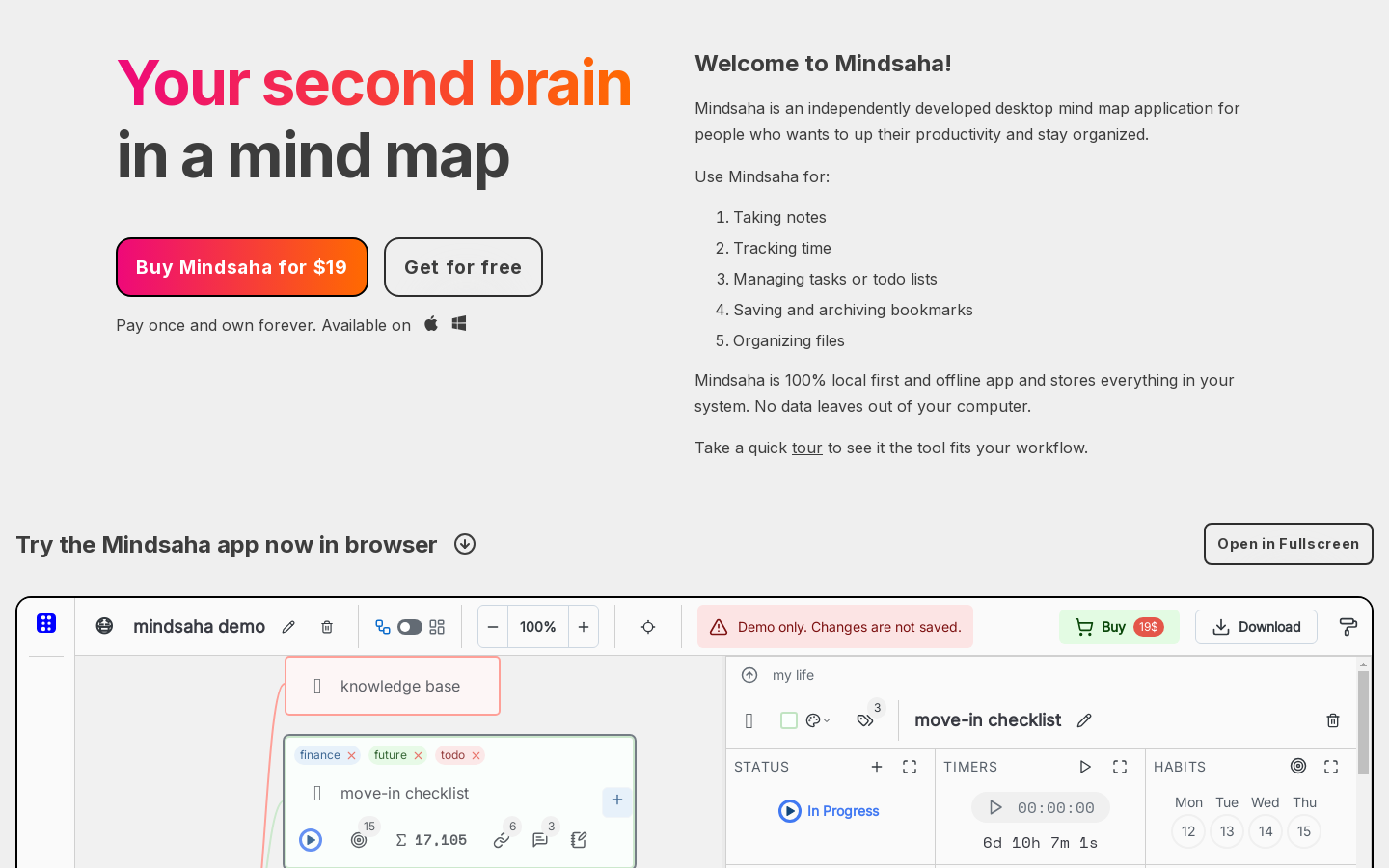The image size is (1389, 868).
Task: Click the Download button in app toolbar
Action: pos(1256,627)
